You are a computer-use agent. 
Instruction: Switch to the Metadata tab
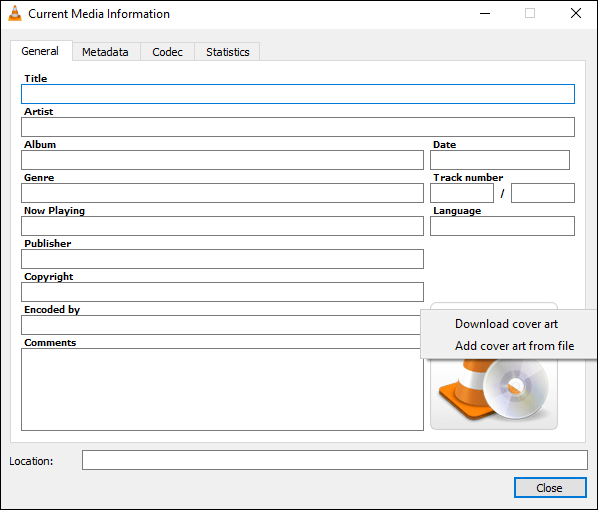point(105,52)
